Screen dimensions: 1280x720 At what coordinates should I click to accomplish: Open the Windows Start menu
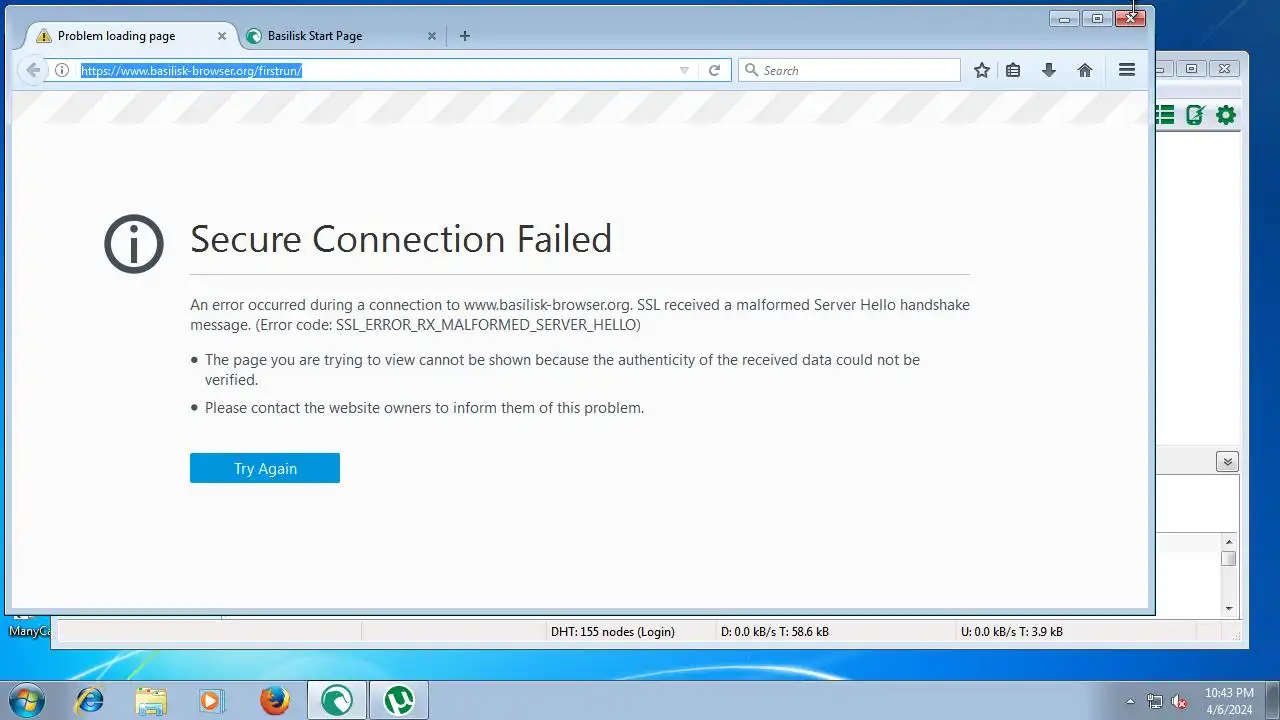coord(26,700)
